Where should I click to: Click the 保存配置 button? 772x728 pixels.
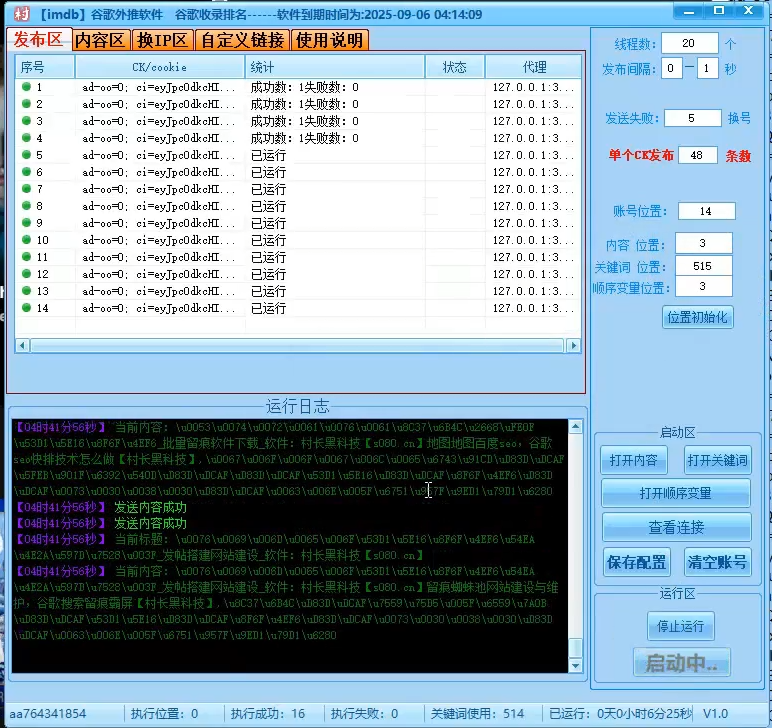(634, 561)
